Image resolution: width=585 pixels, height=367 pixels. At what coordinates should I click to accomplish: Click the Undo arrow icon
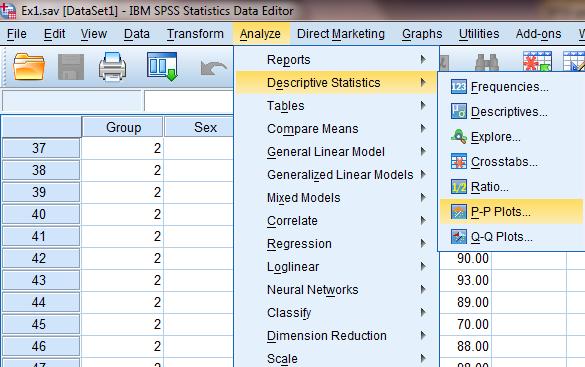point(213,68)
